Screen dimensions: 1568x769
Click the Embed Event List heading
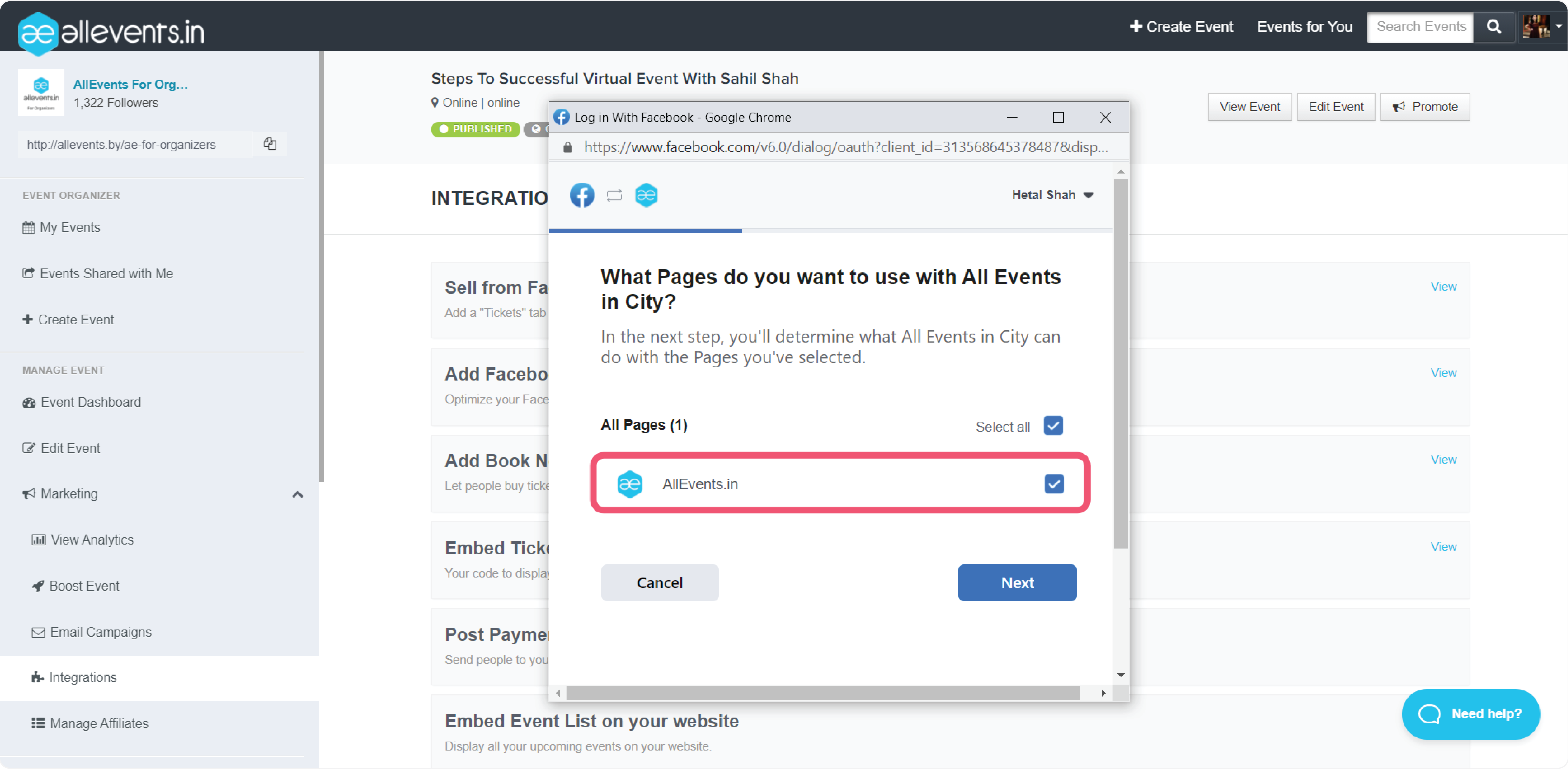click(x=591, y=721)
